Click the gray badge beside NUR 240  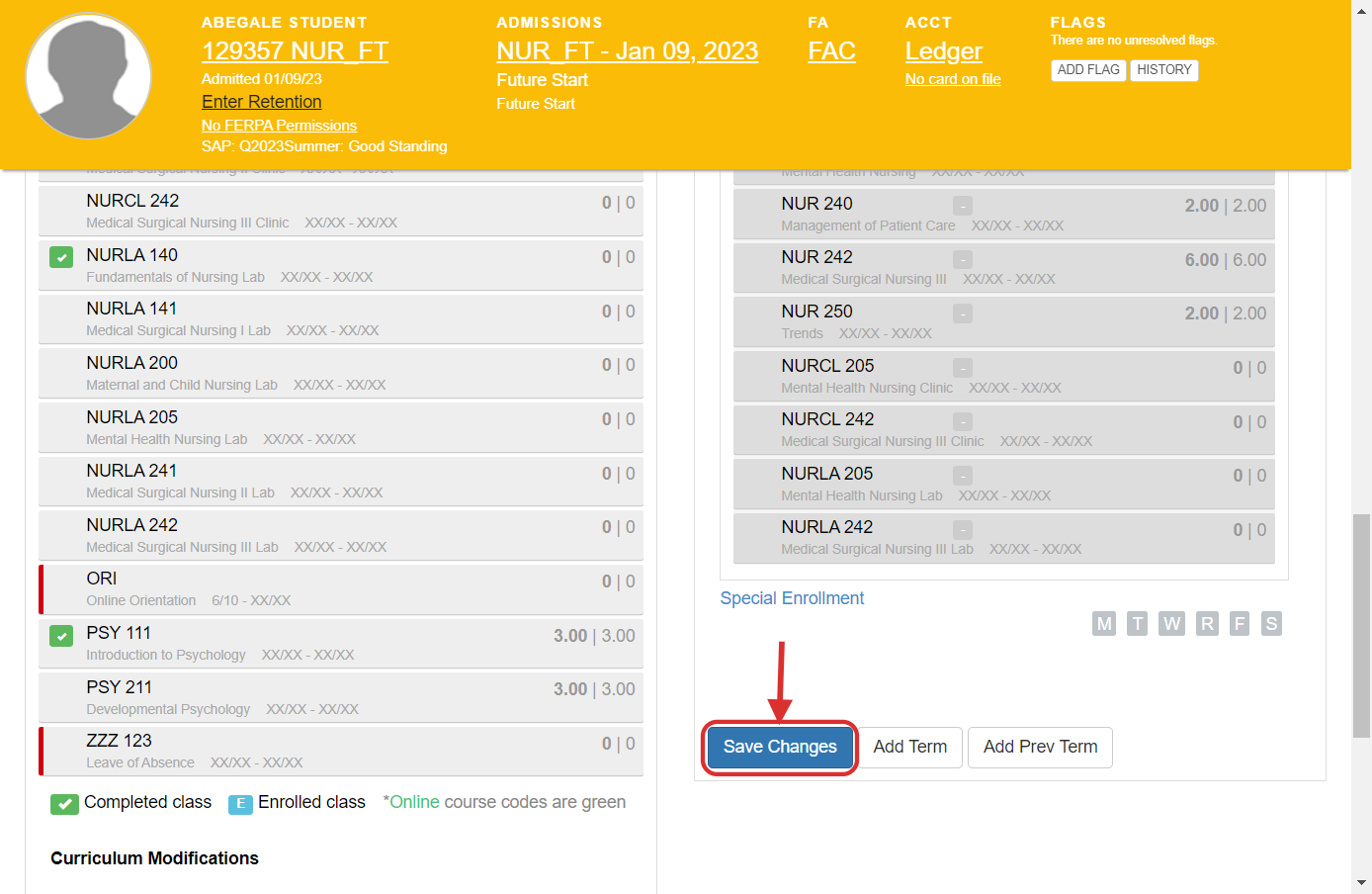click(x=962, y=206)
